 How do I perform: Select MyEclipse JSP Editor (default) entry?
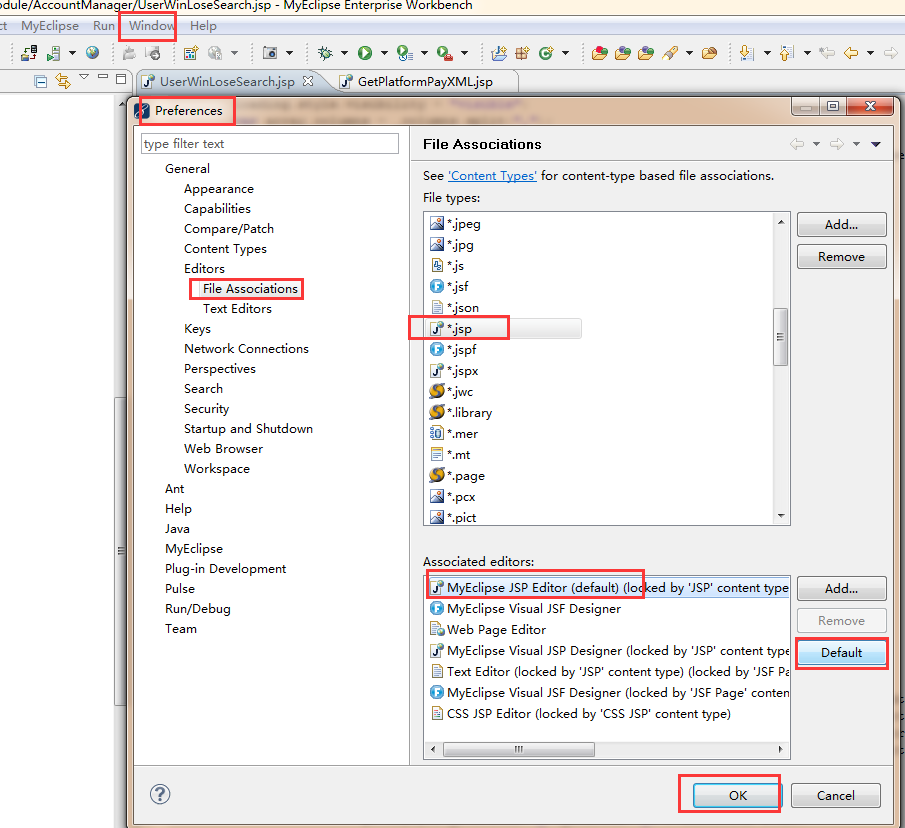tap(609, 587)
